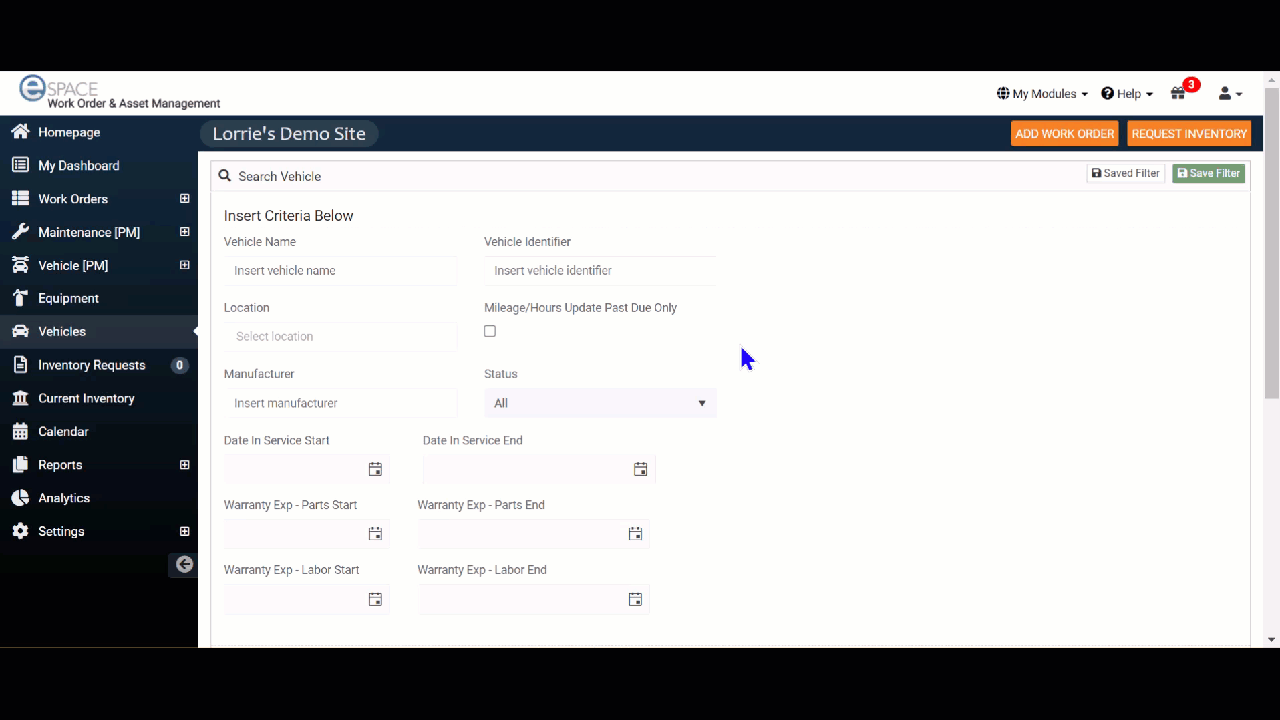Open the user account dropdown
1280x720 pixels.
(x=1230, y=94)
